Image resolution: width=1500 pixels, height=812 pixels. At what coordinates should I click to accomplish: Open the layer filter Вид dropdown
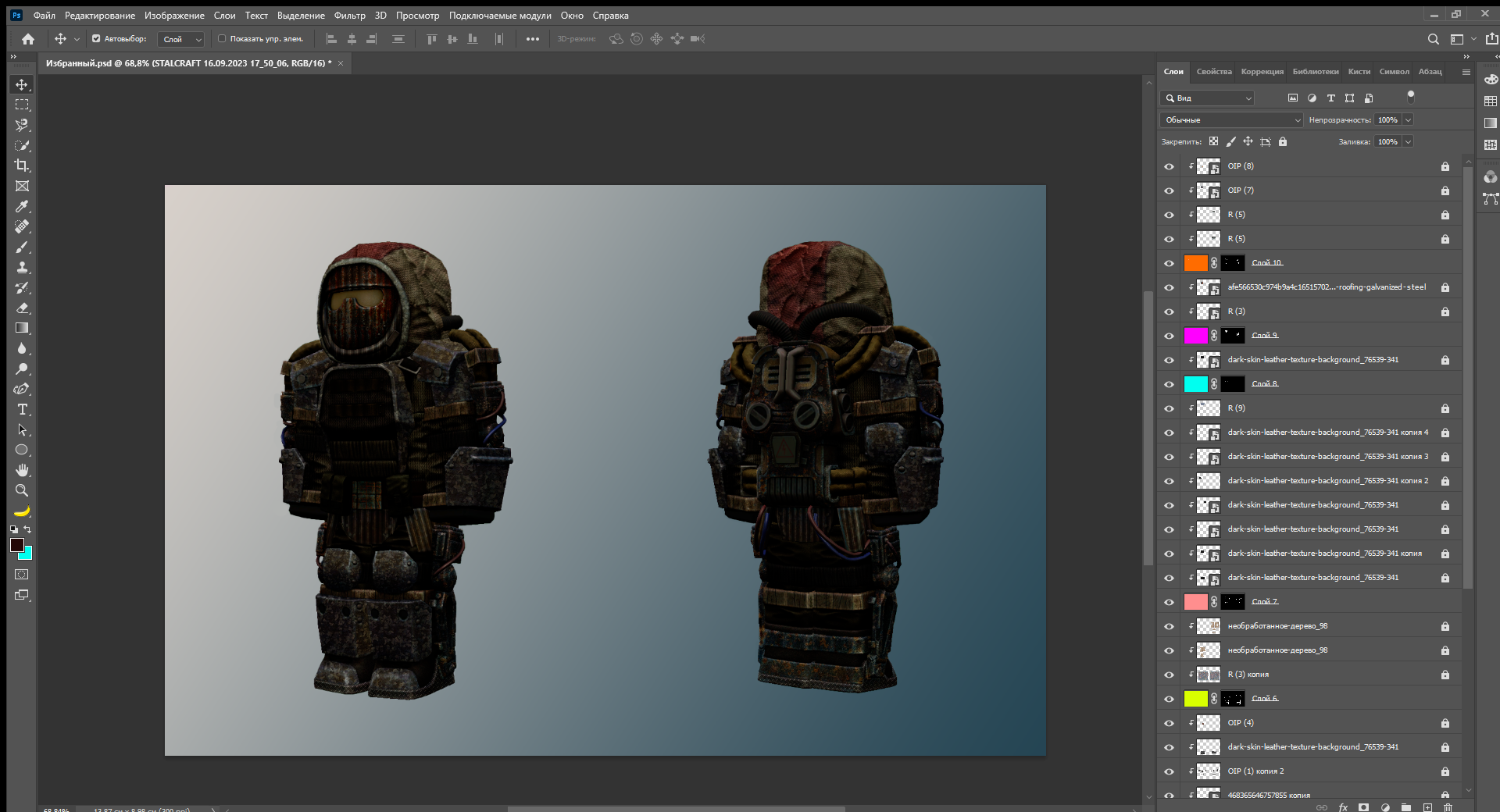(1207, 98)
